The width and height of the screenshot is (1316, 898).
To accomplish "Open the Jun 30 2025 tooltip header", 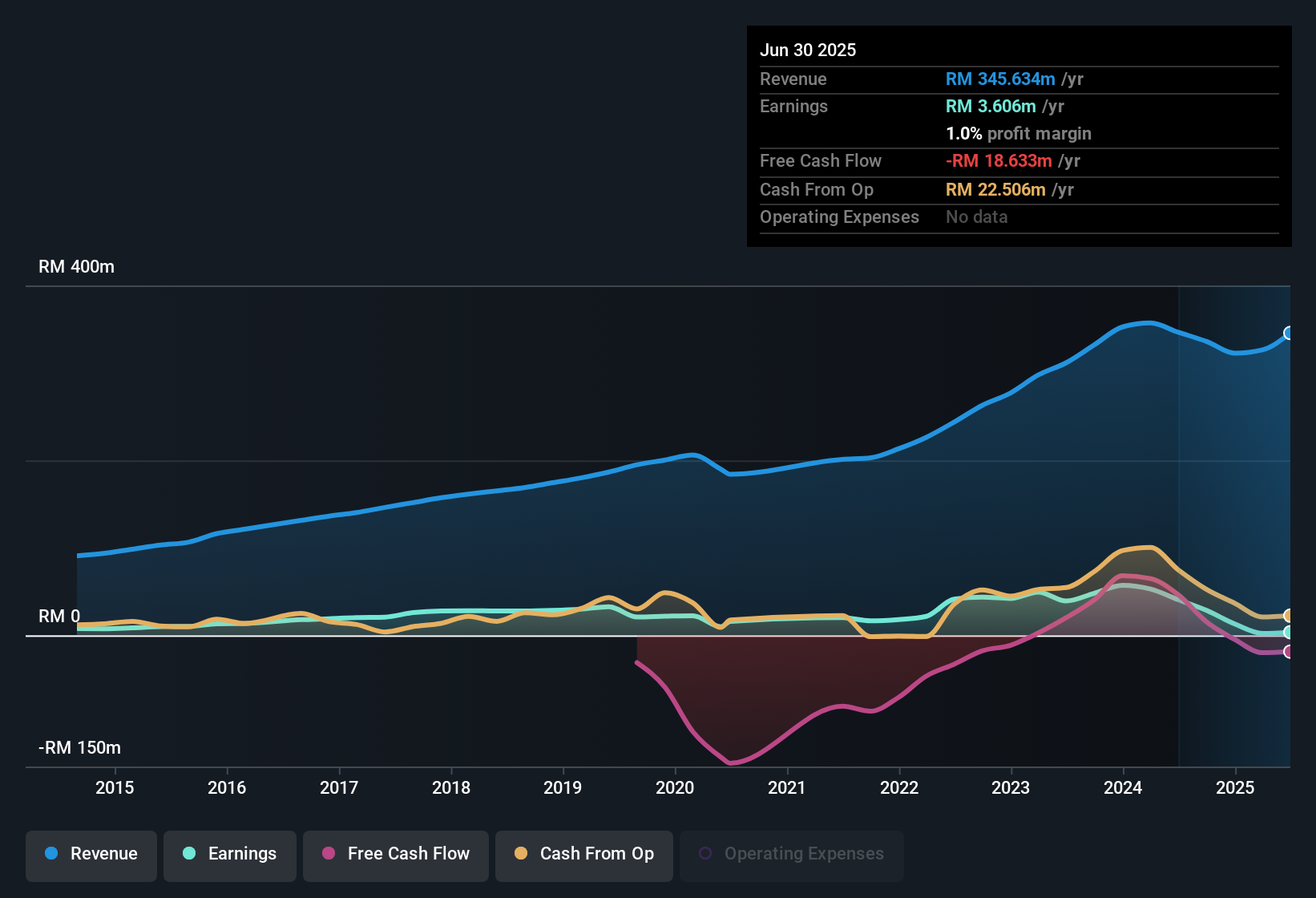I will pos(809,50).
